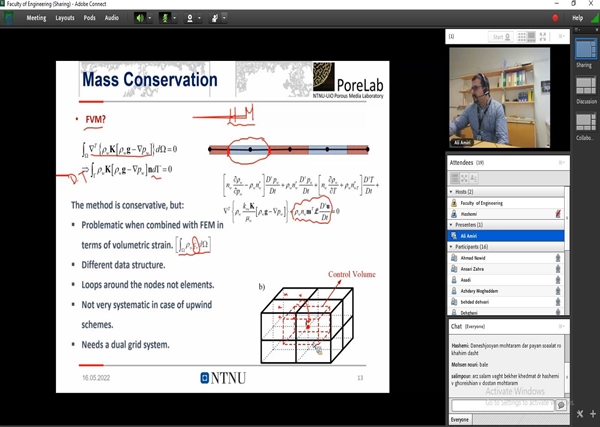Switch to the Sharing layout
The image size is (600, 427).
pos(584,50)
